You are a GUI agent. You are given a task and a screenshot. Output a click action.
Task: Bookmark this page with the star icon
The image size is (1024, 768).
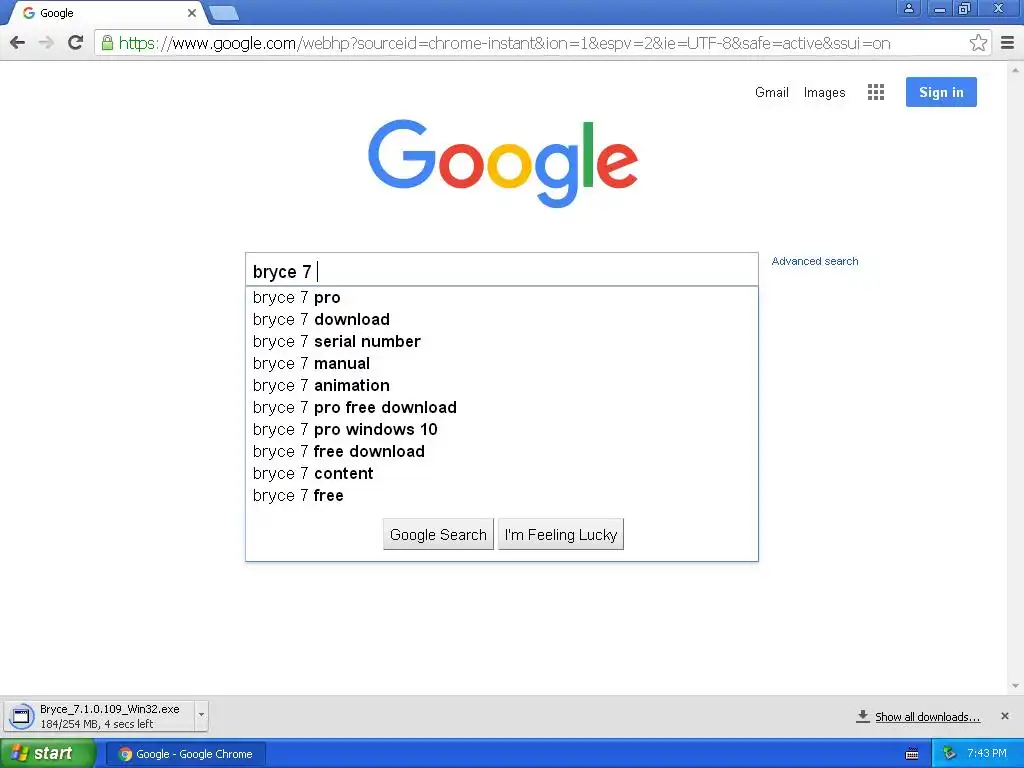[x=978, y=43]
